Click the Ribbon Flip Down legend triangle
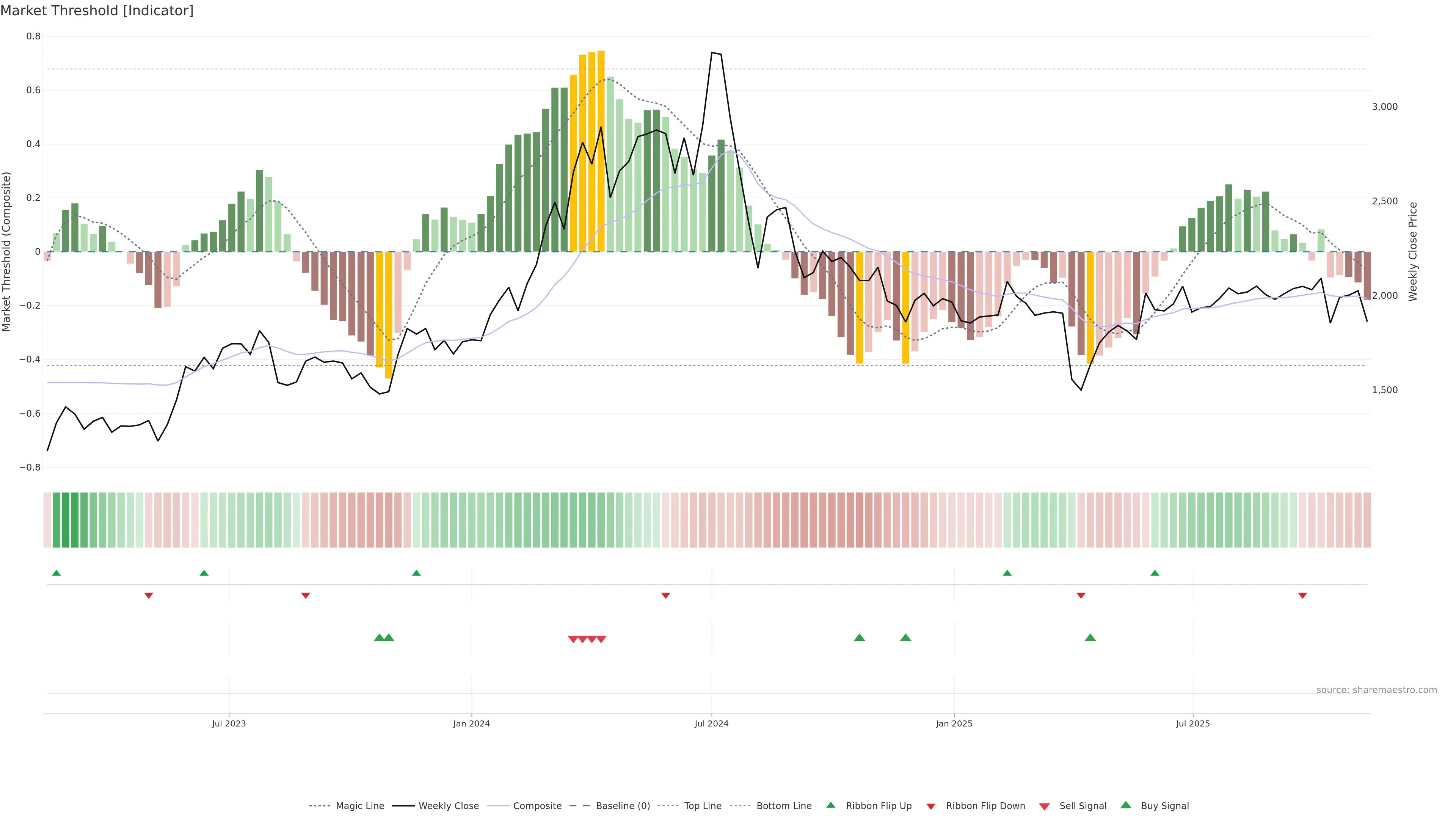The height and width of the screenshot is (819, 1456). [x=931, y=806]
